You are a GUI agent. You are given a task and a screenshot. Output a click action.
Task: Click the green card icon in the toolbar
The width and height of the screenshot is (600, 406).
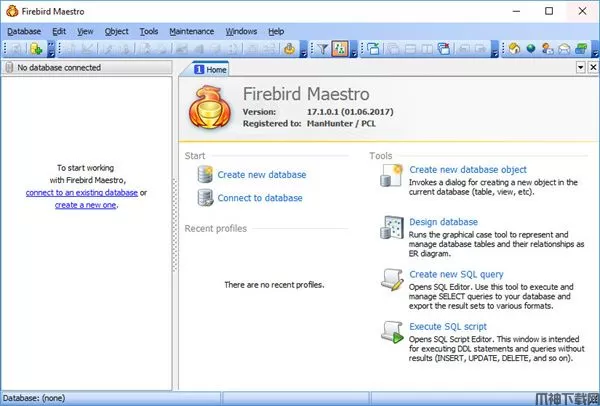[x=581, y=49]
